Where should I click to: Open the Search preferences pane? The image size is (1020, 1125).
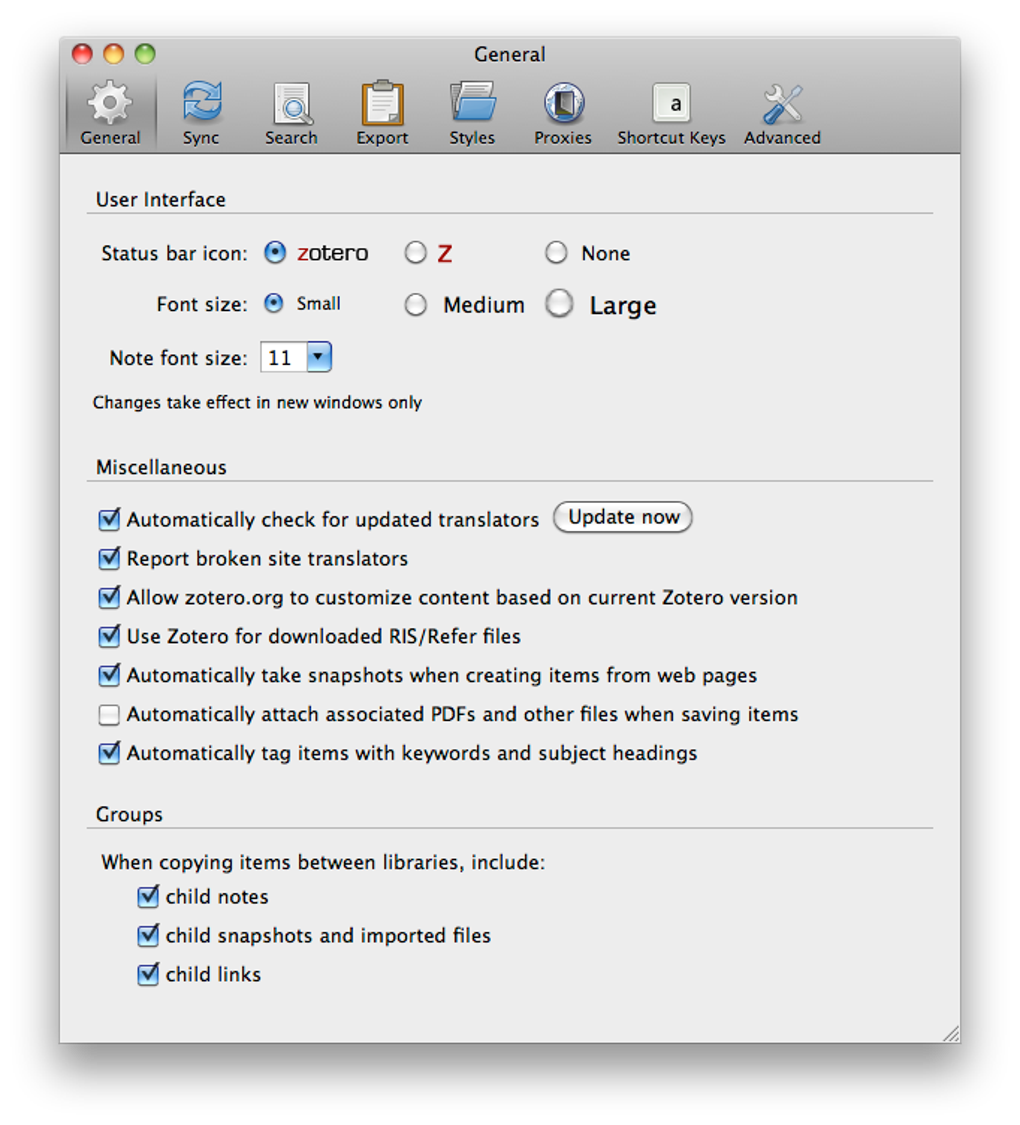291,113
